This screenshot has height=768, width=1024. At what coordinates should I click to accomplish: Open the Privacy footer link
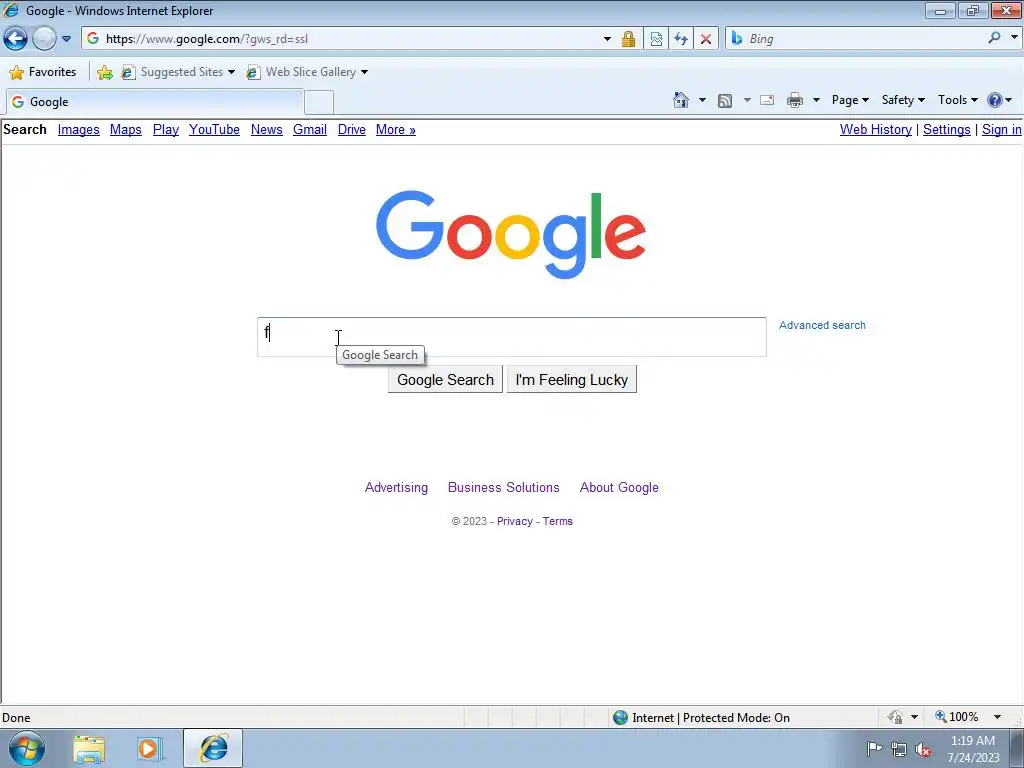click(x=515, y=521)
